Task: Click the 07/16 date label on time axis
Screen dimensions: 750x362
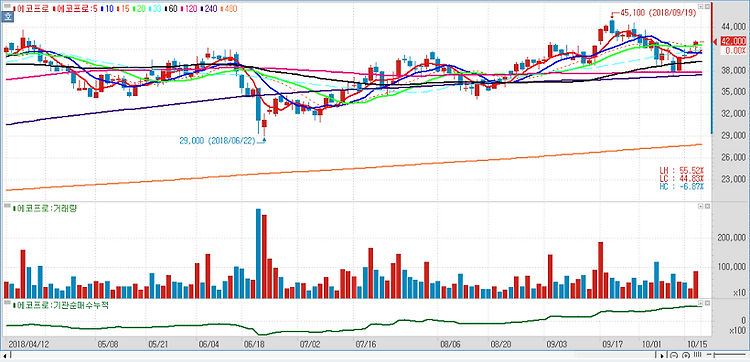Action: [x=365, y=344]
